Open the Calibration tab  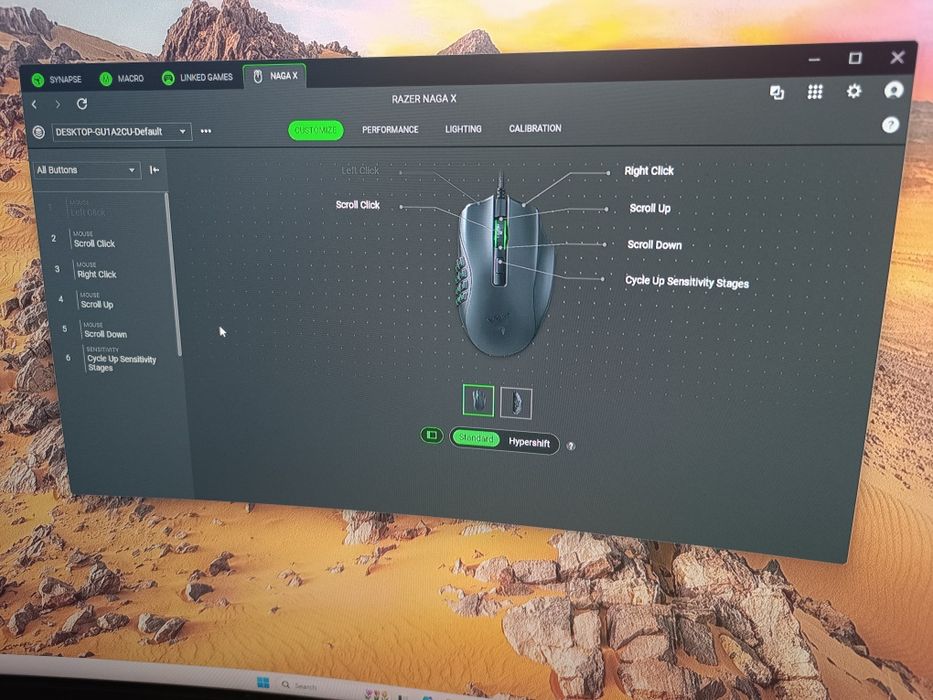(x=535, y=128)
